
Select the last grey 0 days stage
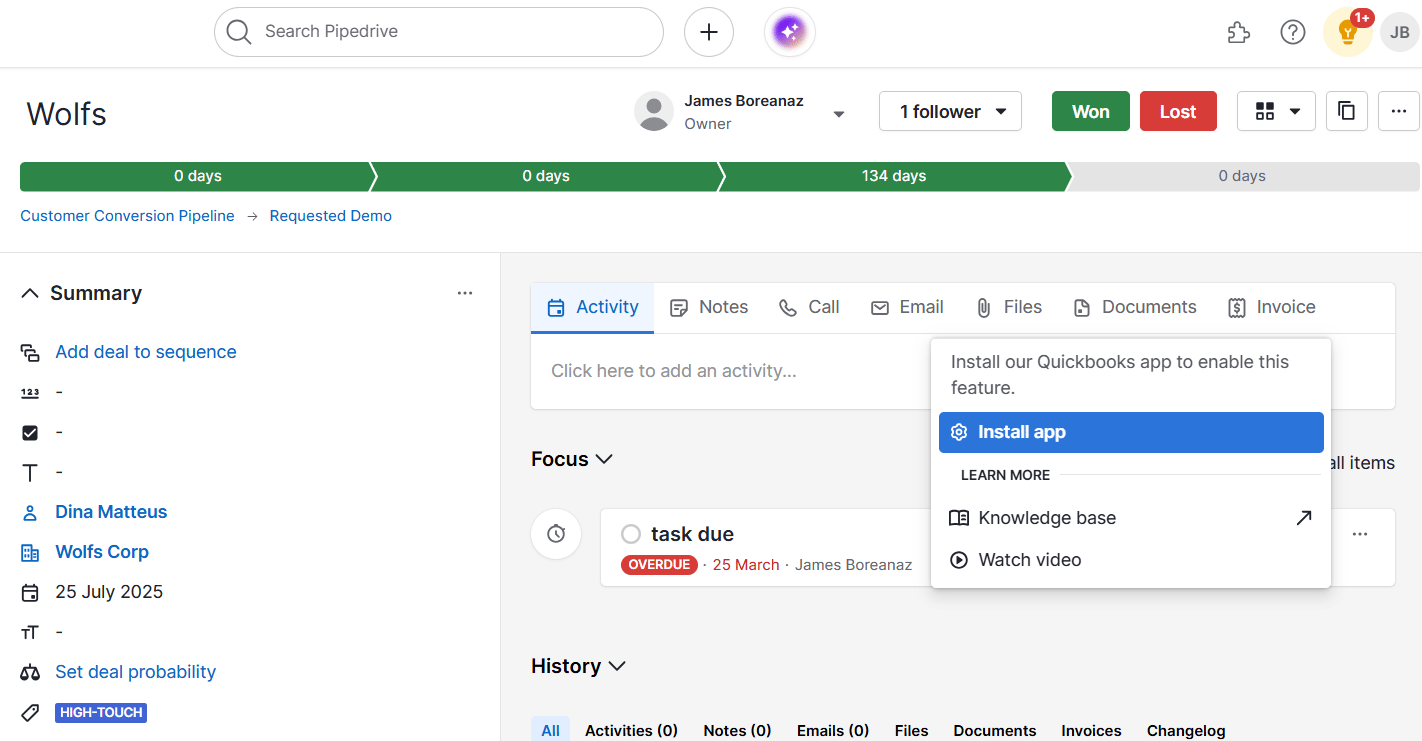tap(1242, 176)
